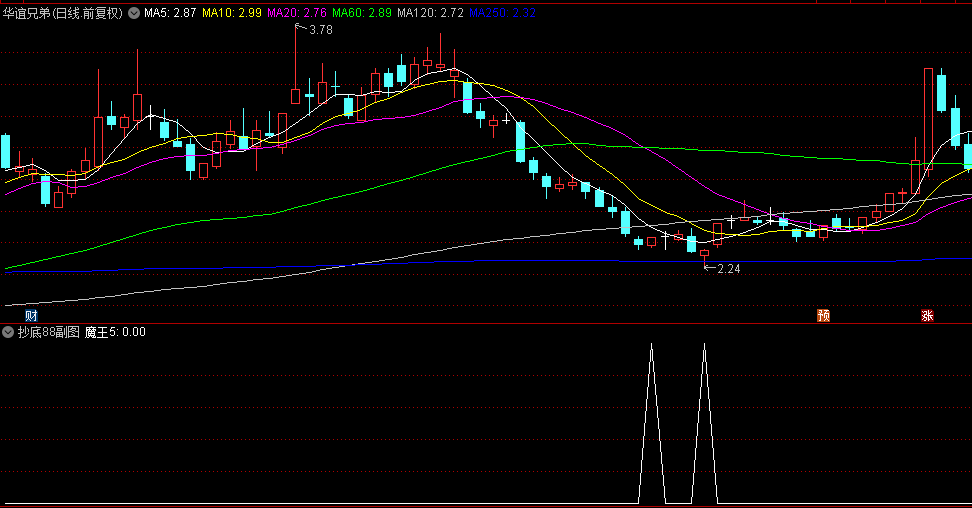Click the 3.78 high price annotation
The image size is (972, 508).
point(320,30)
